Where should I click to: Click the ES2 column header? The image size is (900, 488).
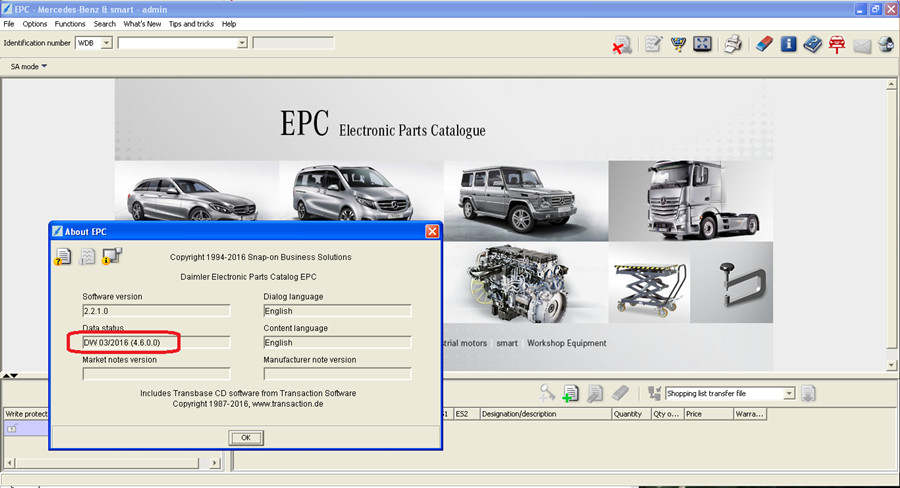coord(466,414)
